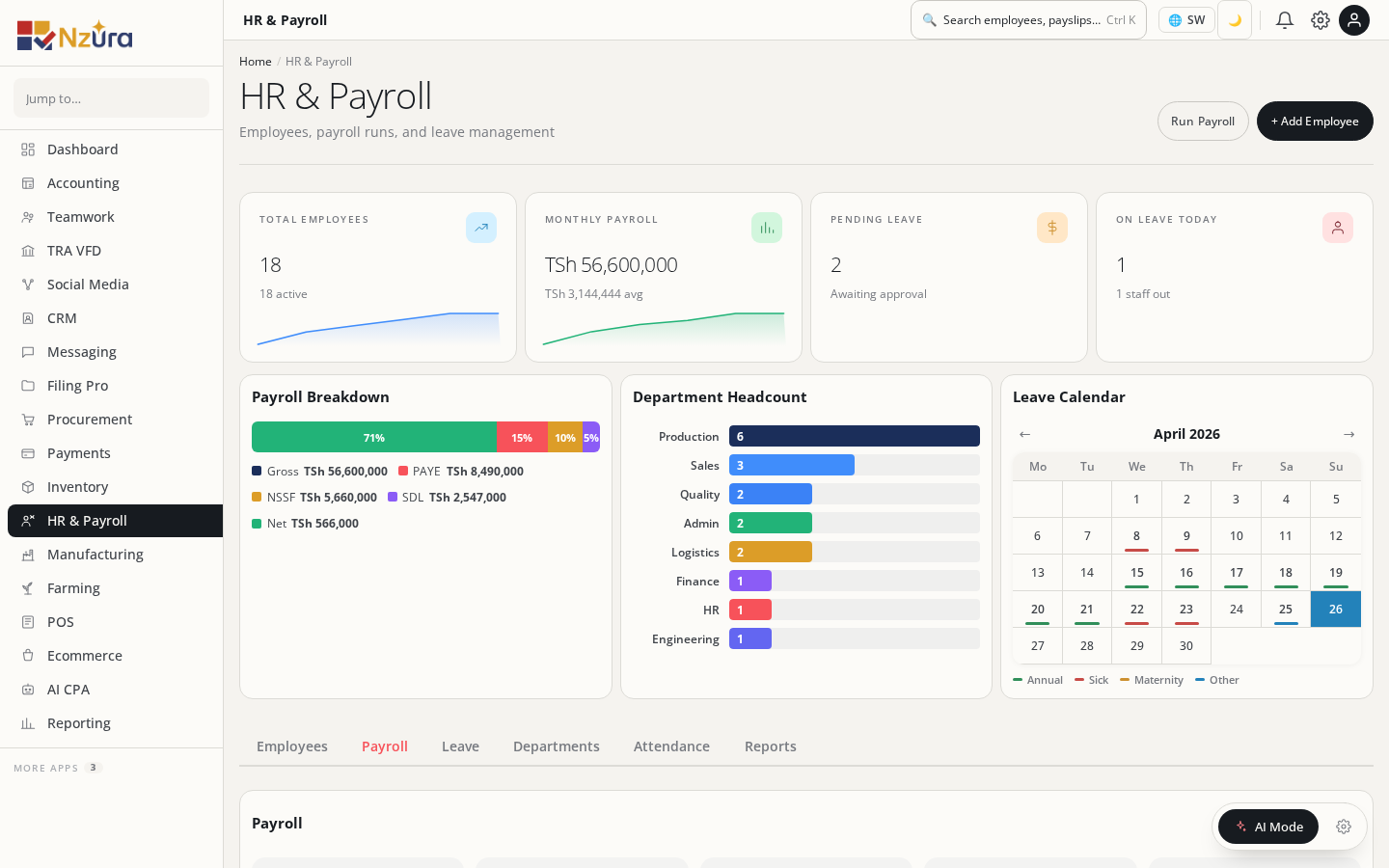The image size is (1389, 868).
Task: Click Total Employees trend icon
Action: coord(481,228)
